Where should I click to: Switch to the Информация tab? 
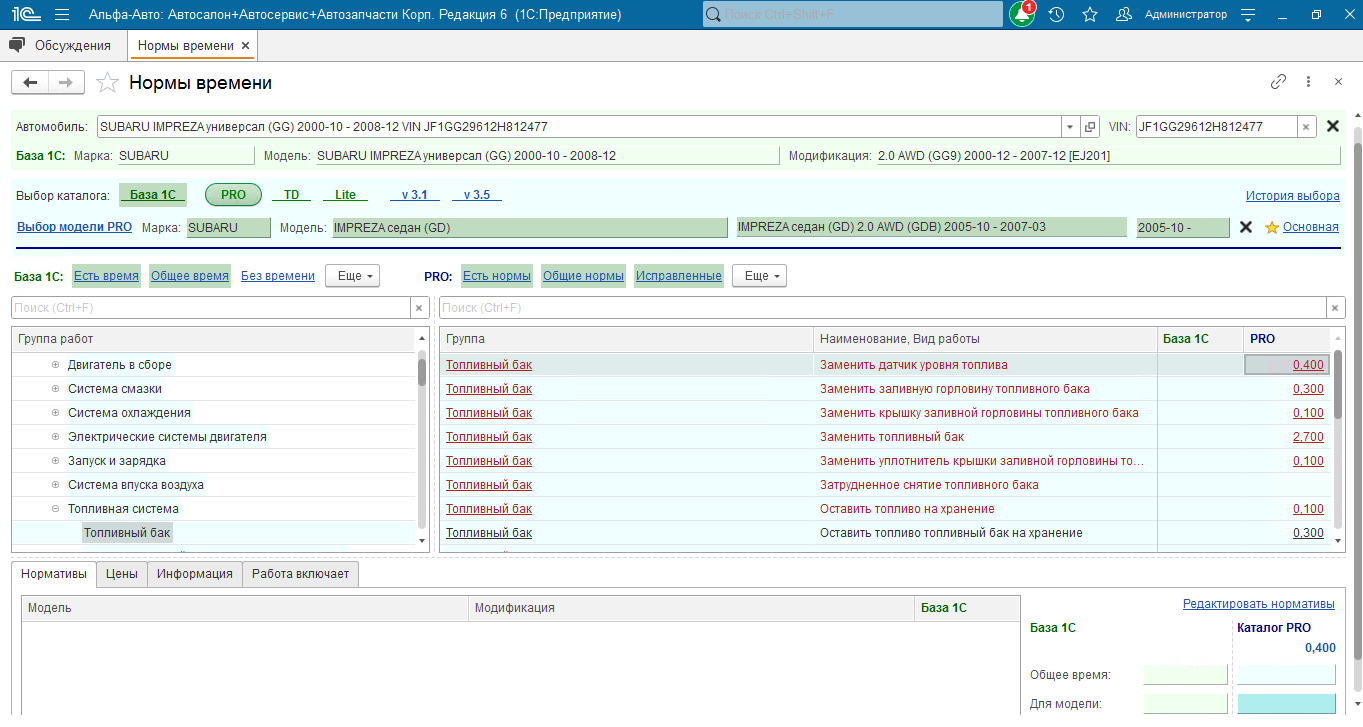tap(195, 574)
